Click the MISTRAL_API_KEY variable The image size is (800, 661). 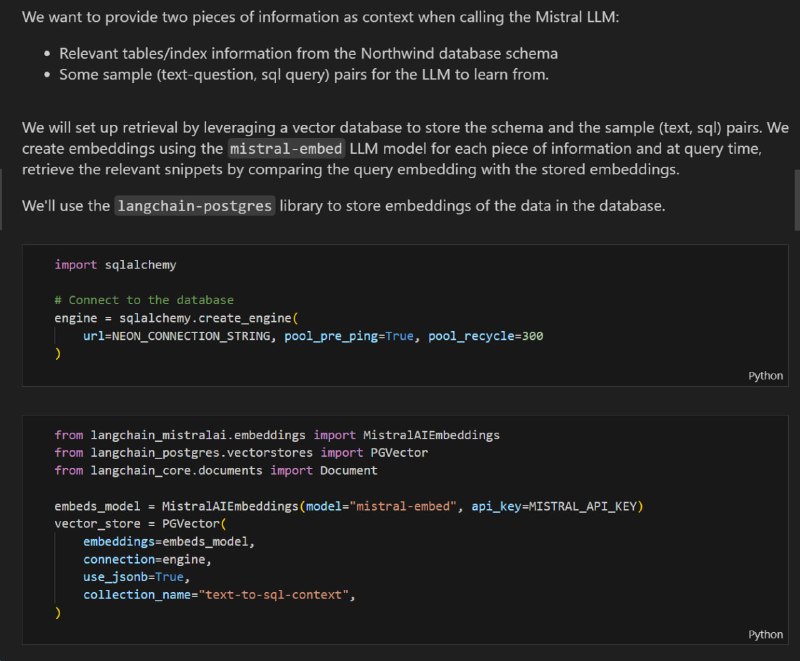pyautogui.click(x=583, y=506)
